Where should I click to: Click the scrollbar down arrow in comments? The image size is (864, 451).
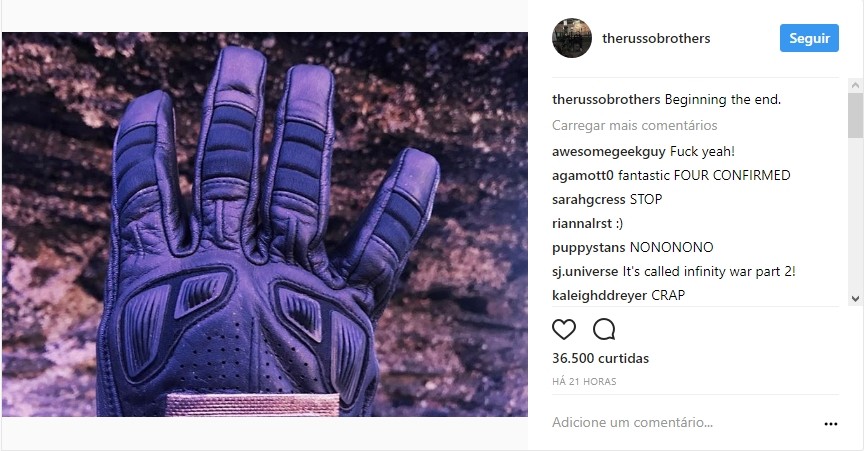tap(855, 298)
